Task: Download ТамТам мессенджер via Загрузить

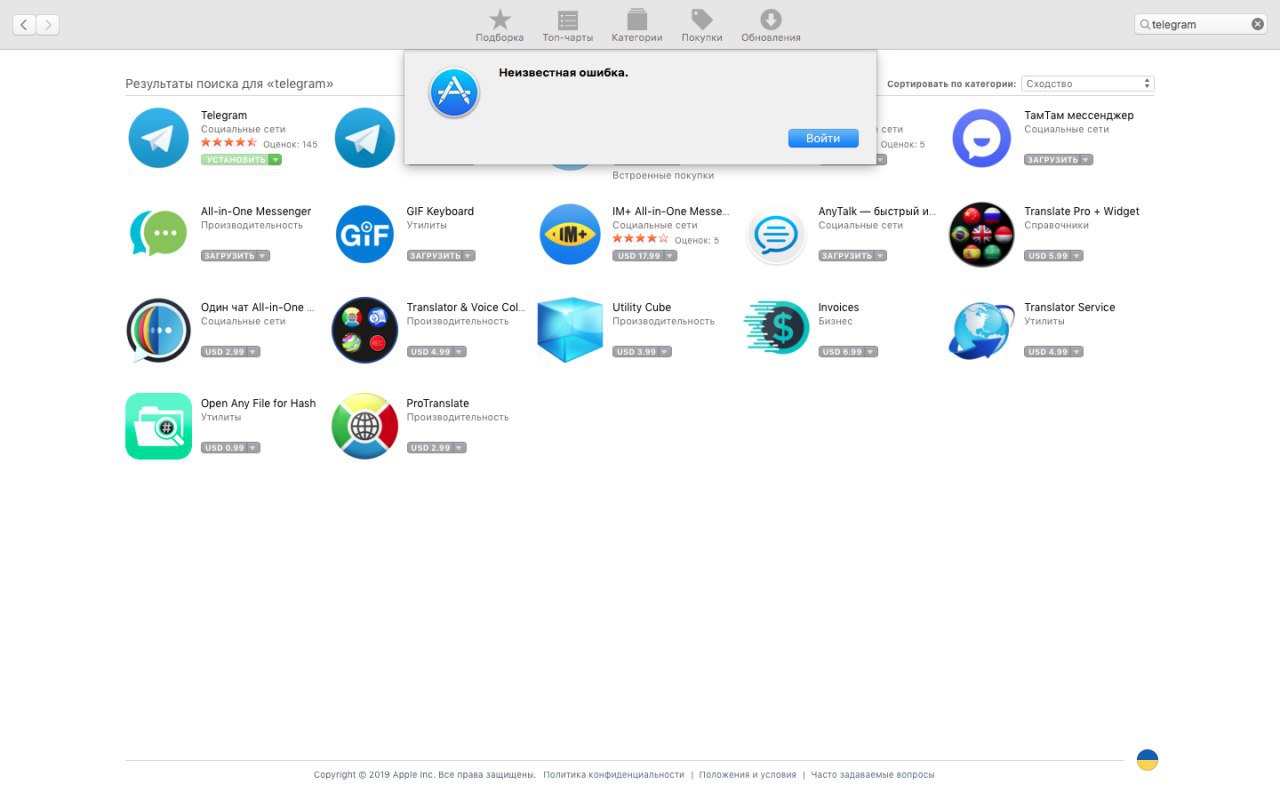Action: (x=1058, y=160)
